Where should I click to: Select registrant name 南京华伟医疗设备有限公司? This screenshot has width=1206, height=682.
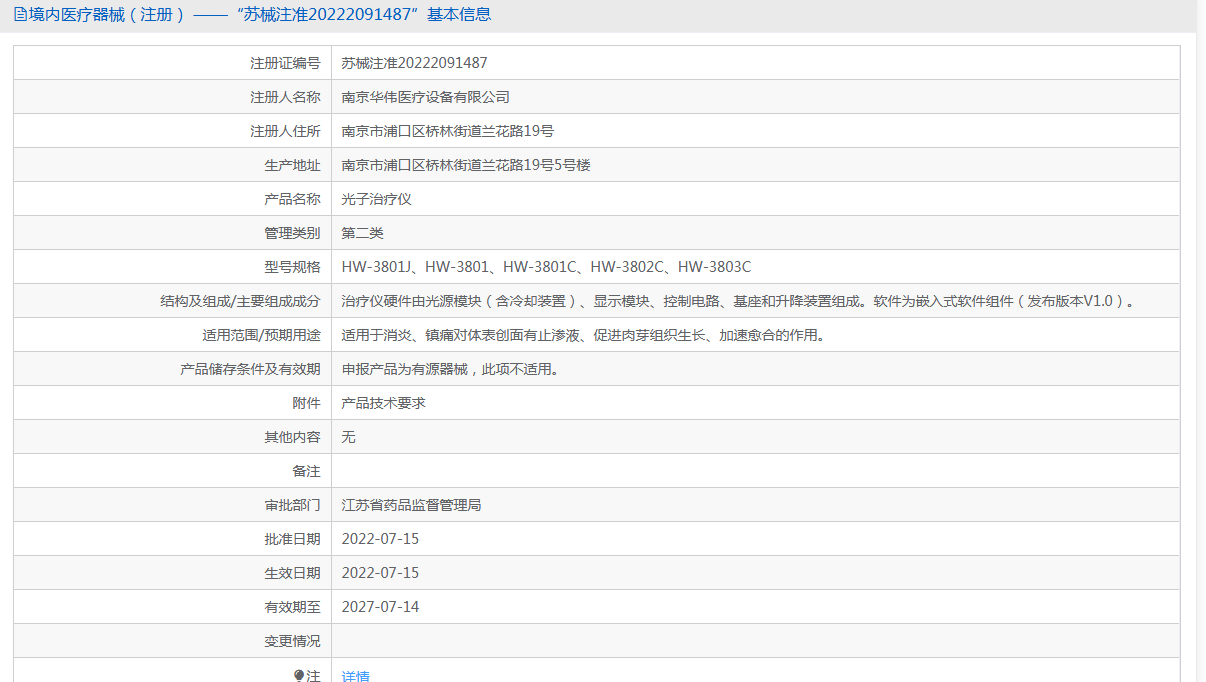coord(426,97)
